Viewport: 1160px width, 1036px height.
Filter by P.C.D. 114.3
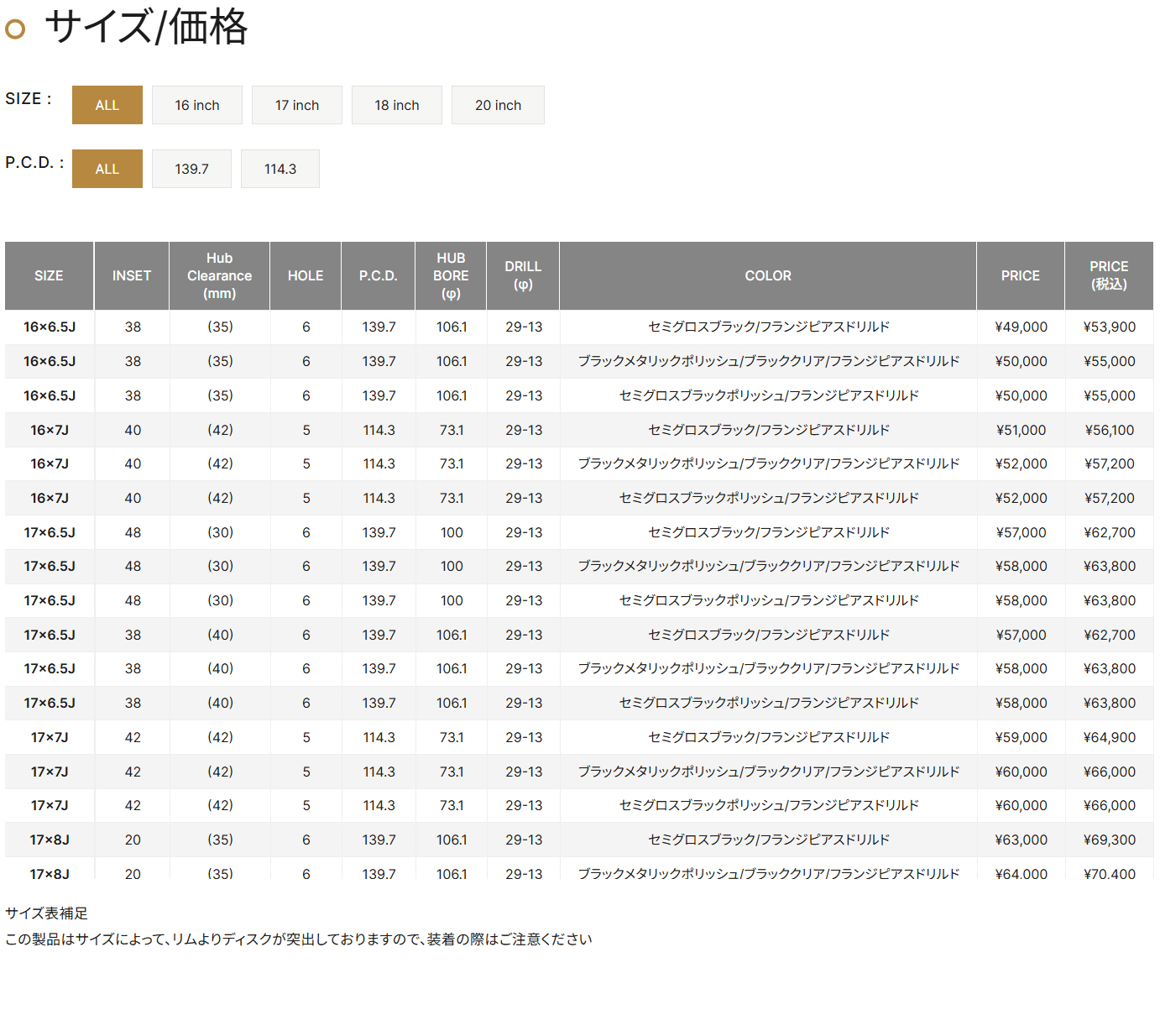point(280,169)
